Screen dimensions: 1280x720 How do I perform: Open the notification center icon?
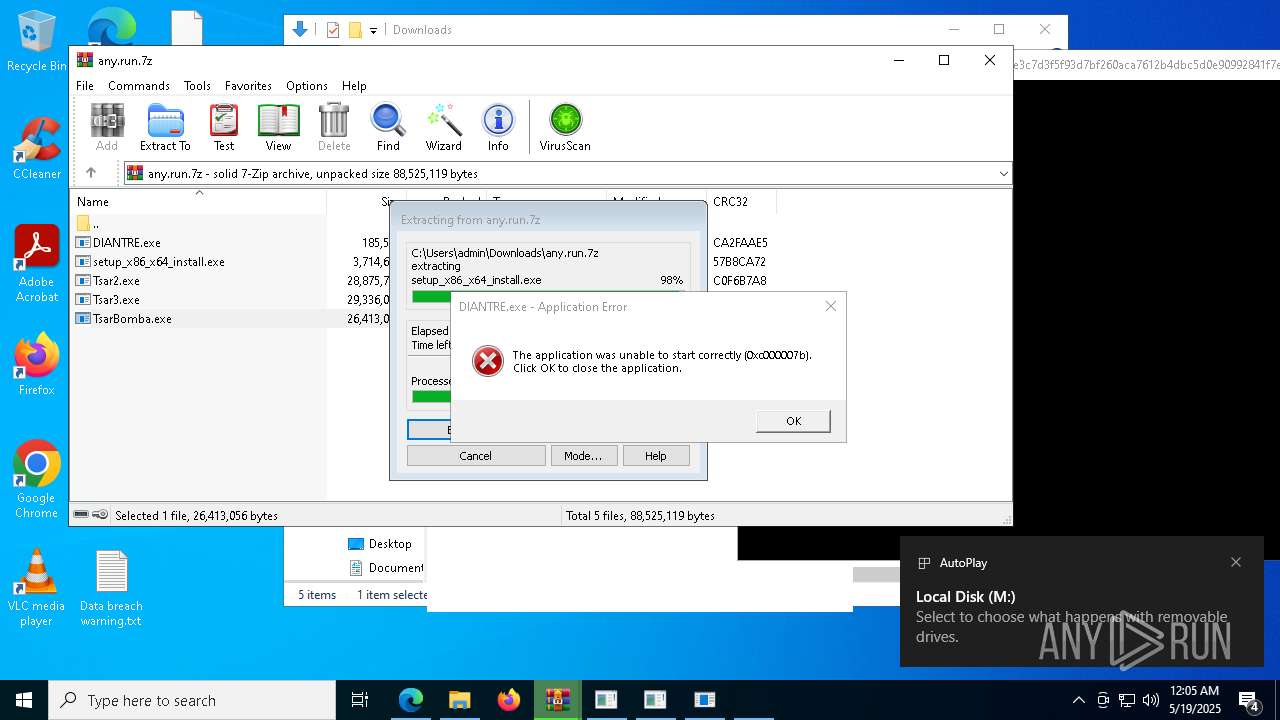pos(1249,700)
